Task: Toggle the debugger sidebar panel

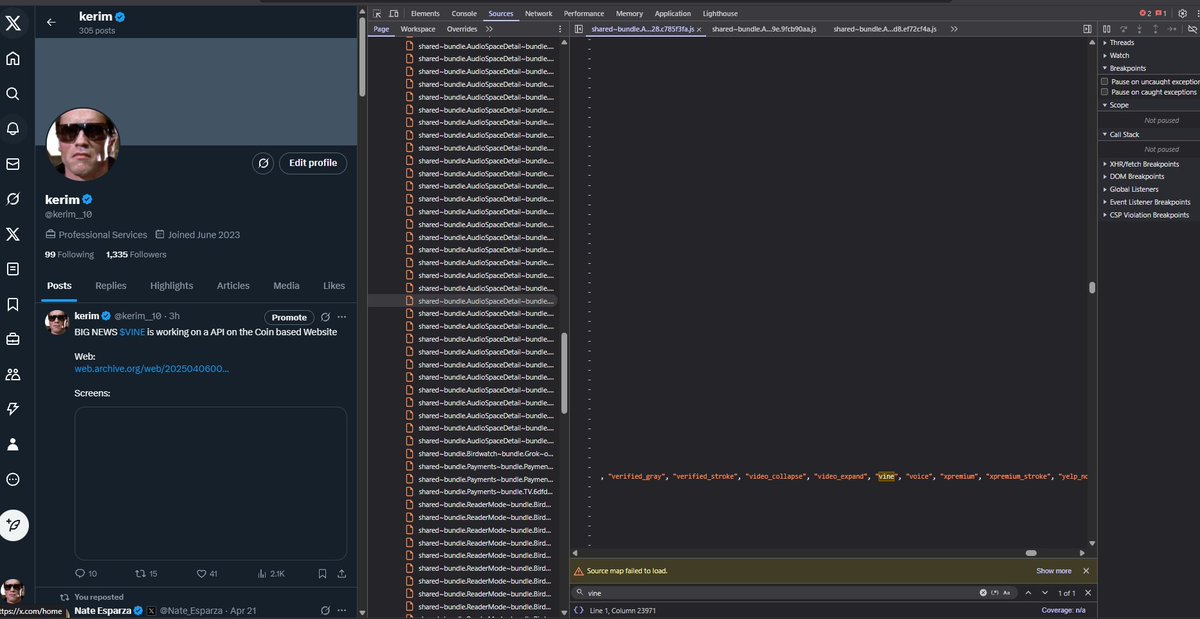Action: (x=1087, y=29)
